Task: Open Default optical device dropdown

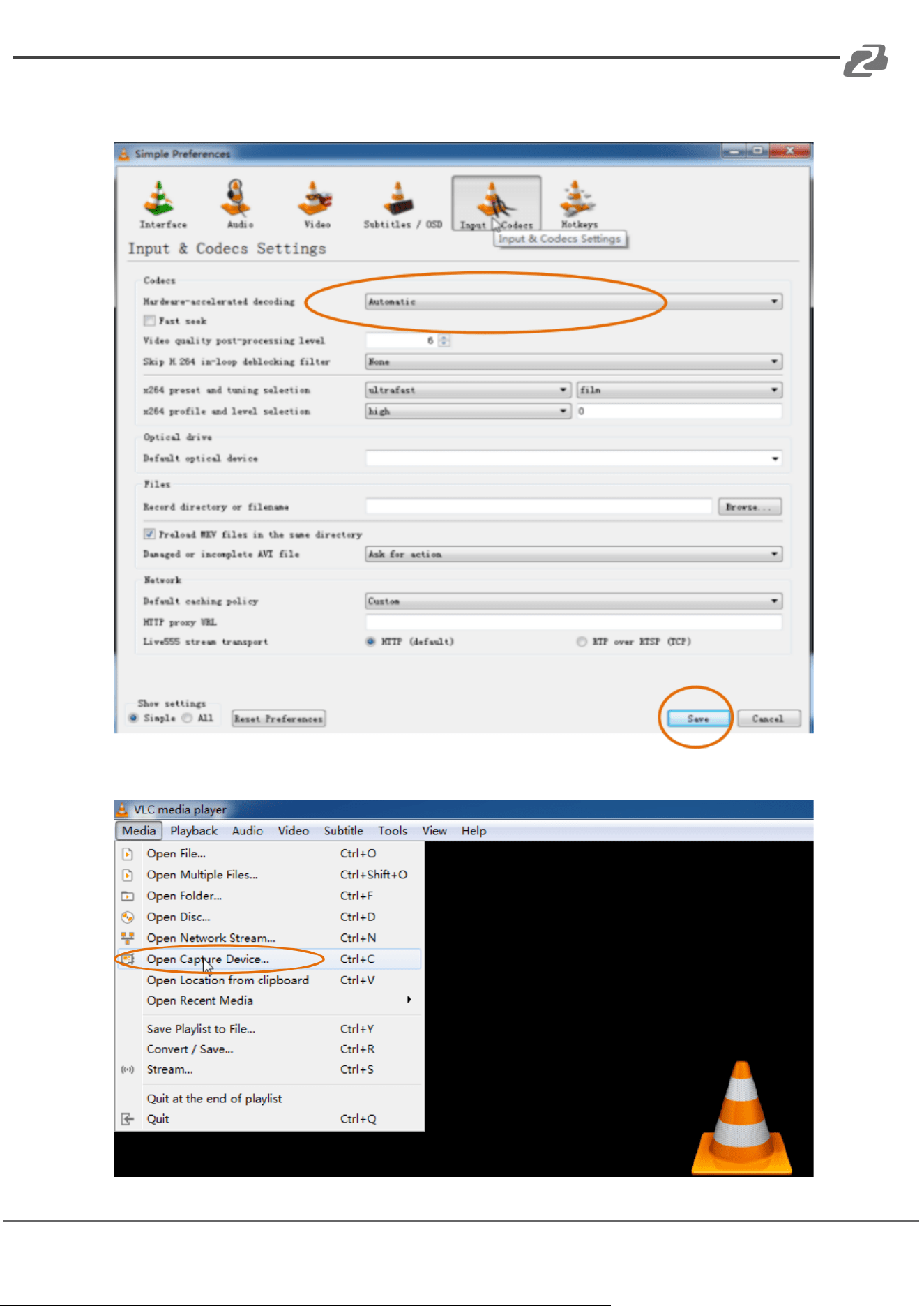Action: point(573,458)
